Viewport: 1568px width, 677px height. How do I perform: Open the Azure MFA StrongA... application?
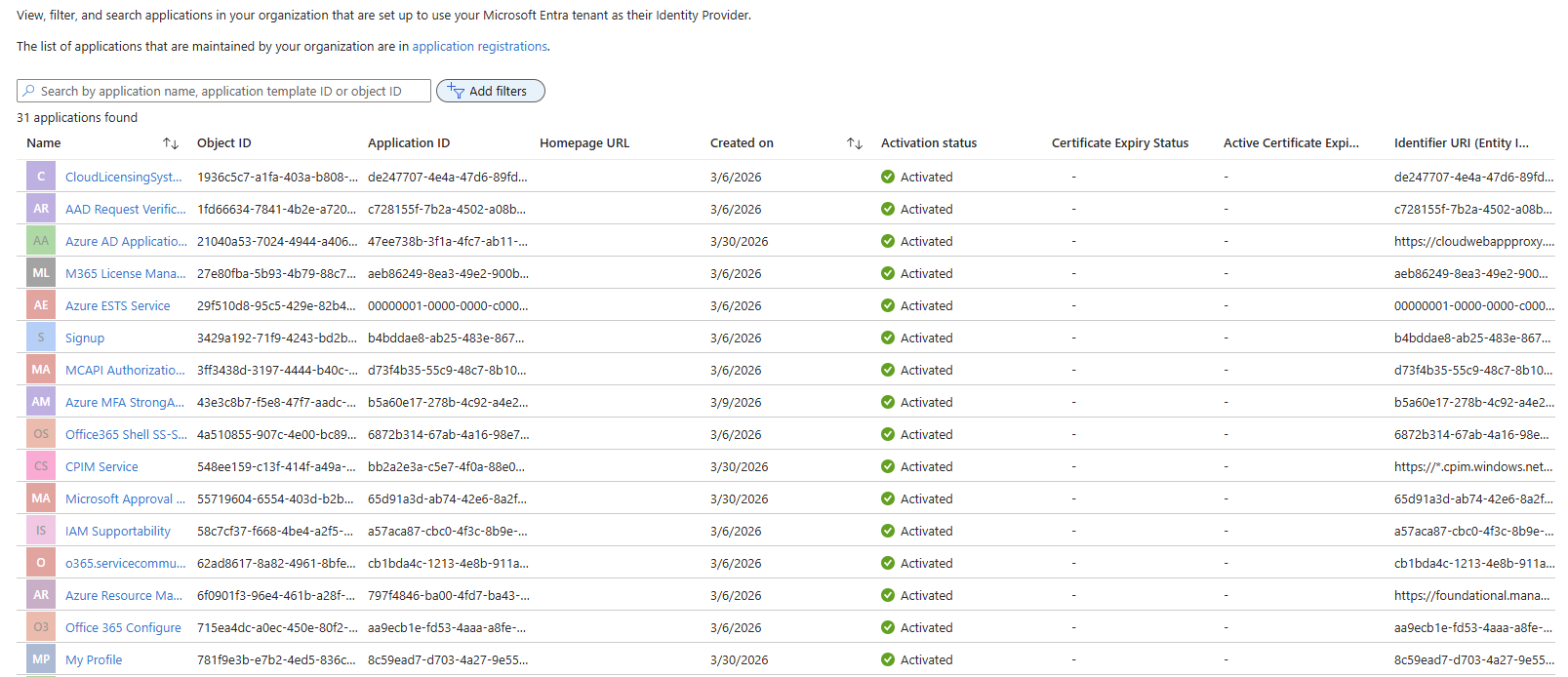(125, 402)
